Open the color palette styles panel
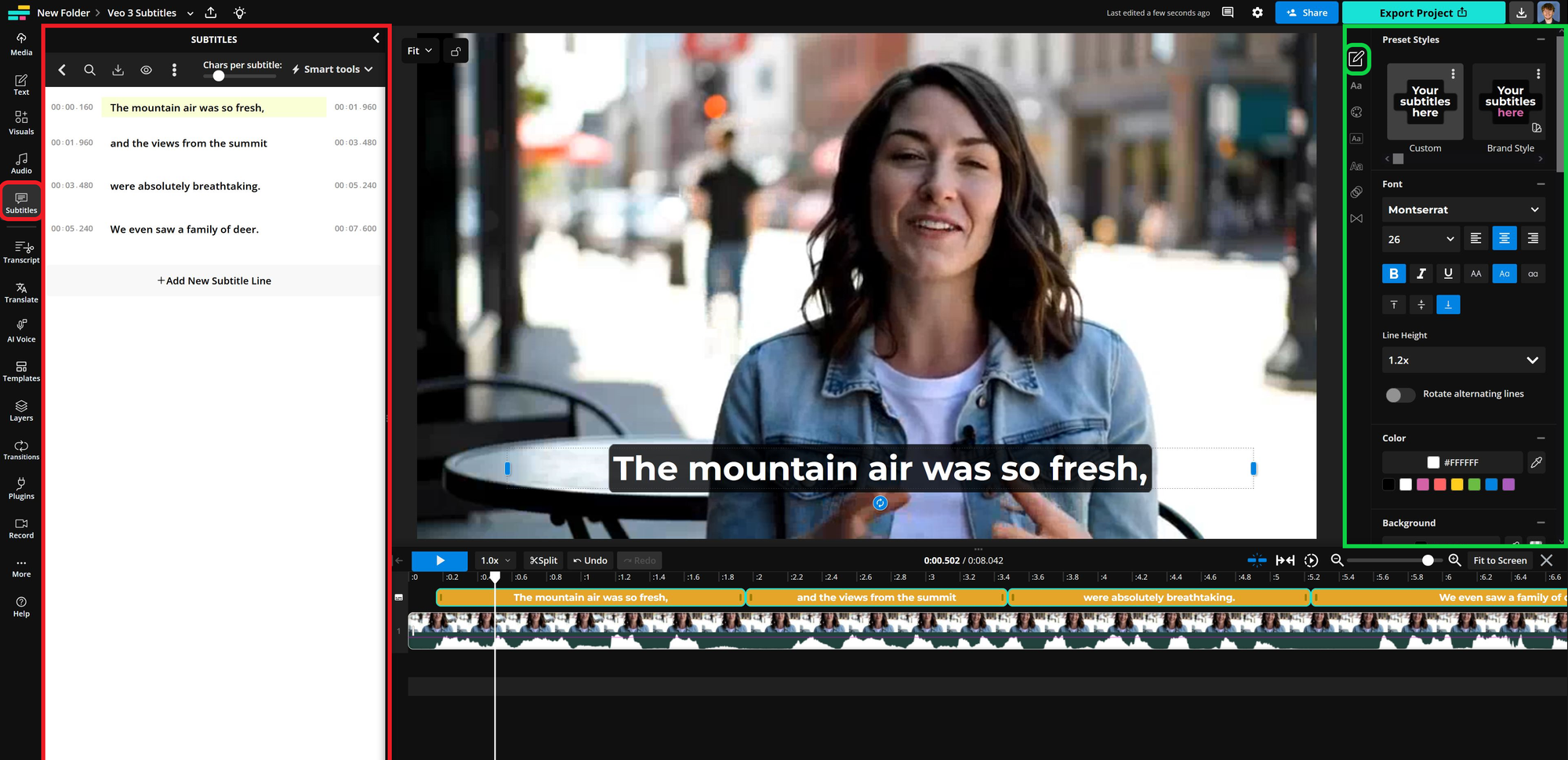 click(1356, 111)
